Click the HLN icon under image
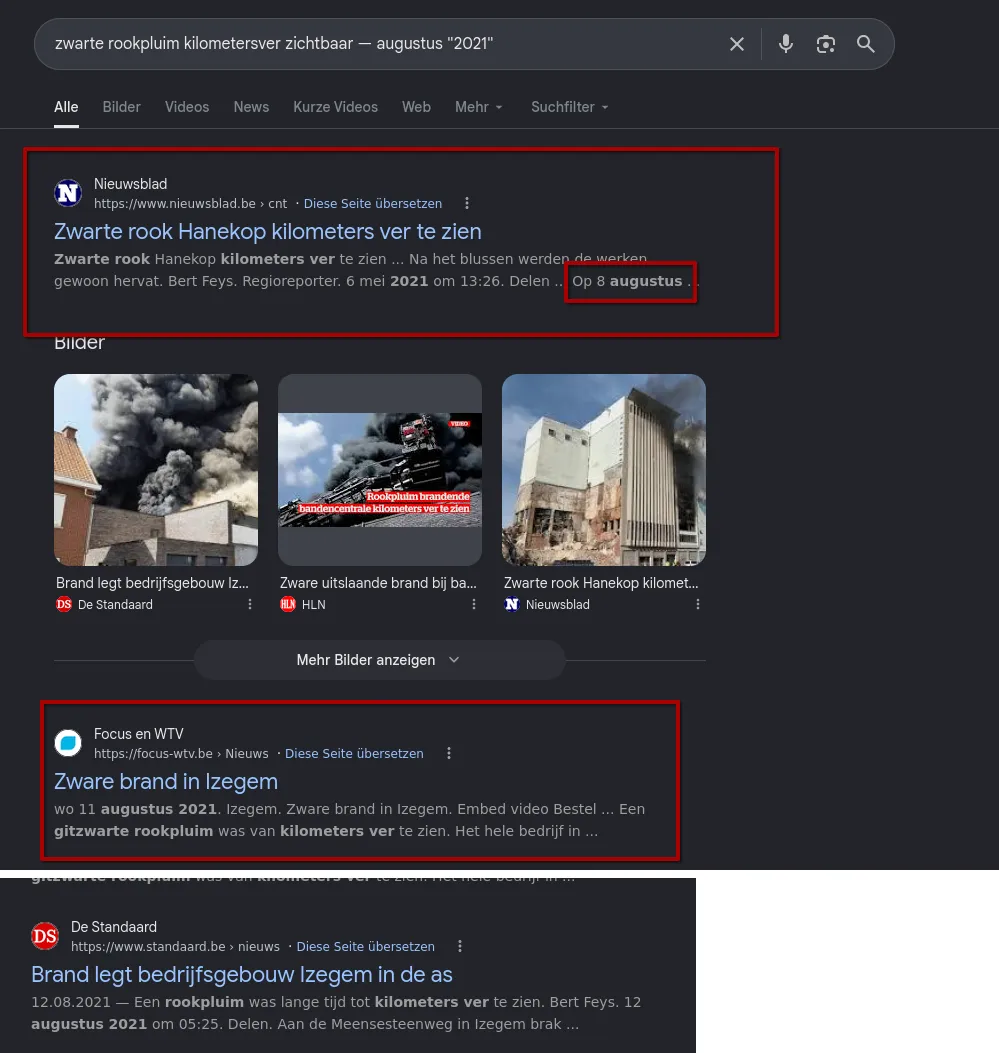The height and width of the screenshot is (1053, 999). point(287,604)
